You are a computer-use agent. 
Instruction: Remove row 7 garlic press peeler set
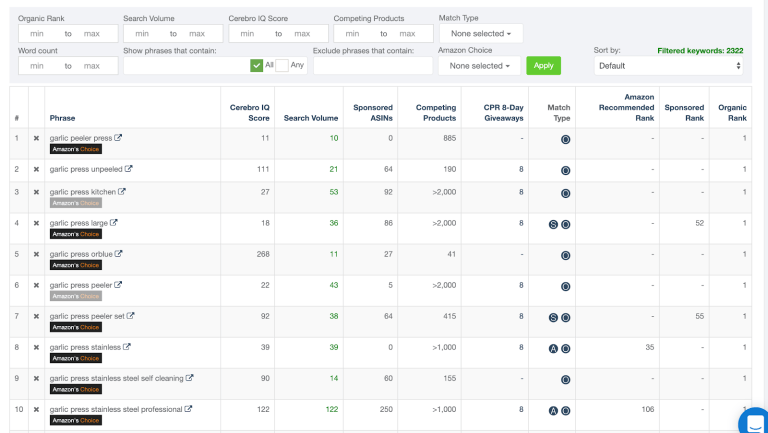[x=36, y=316]
